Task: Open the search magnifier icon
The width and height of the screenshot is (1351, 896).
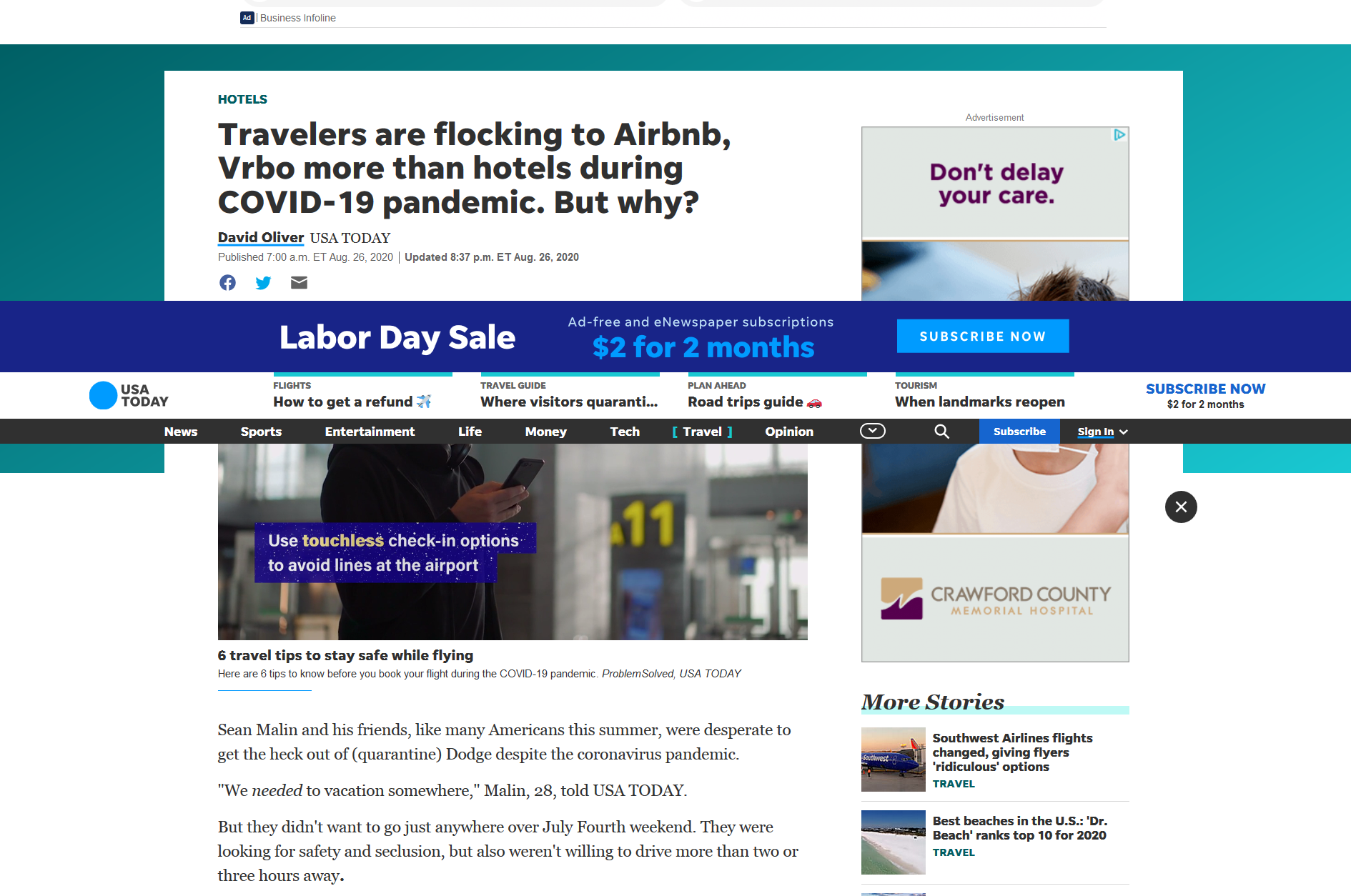Action: (x=942, y=432)
